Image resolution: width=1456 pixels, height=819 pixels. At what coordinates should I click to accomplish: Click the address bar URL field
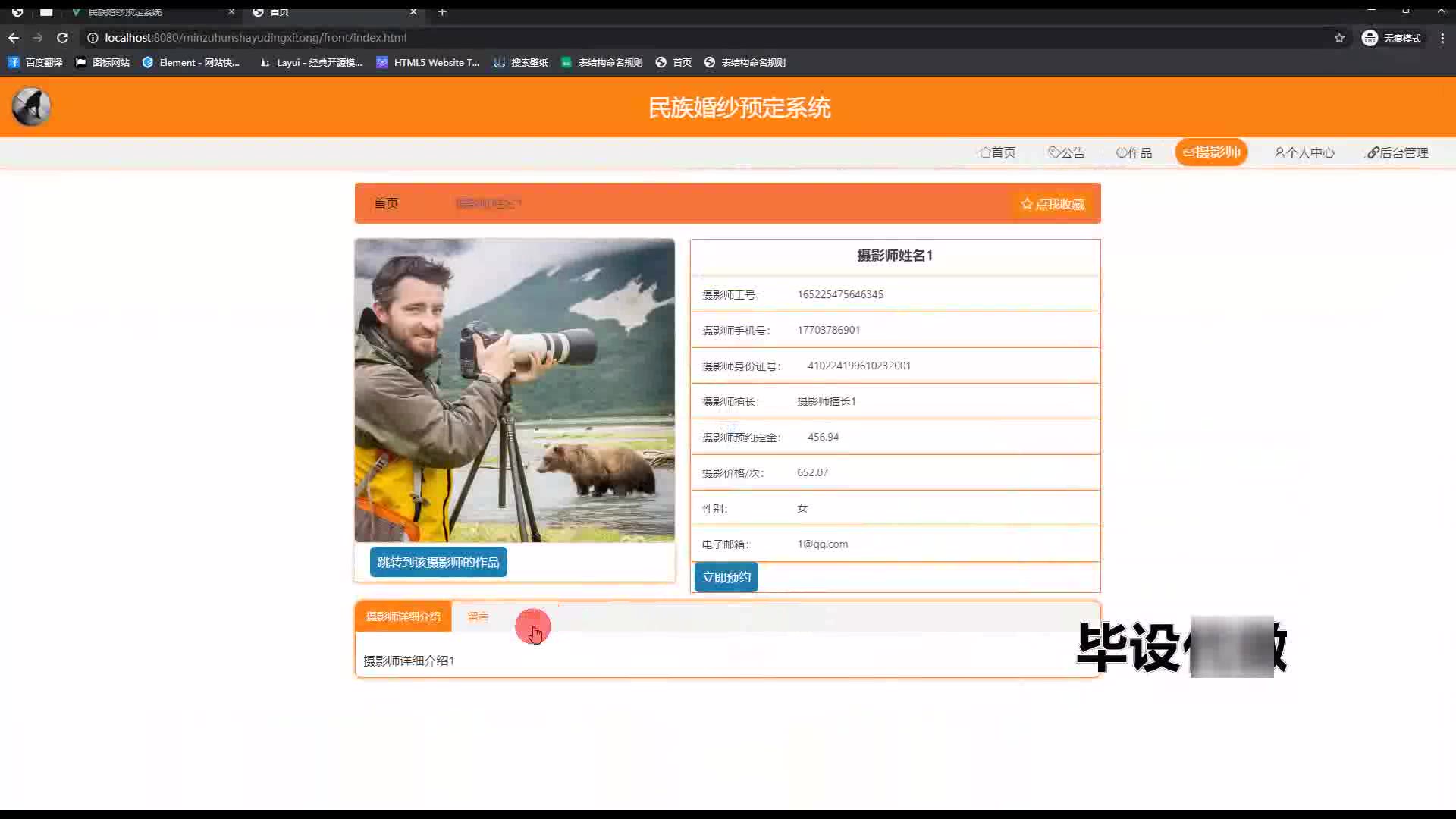click(x=705, y=38)
